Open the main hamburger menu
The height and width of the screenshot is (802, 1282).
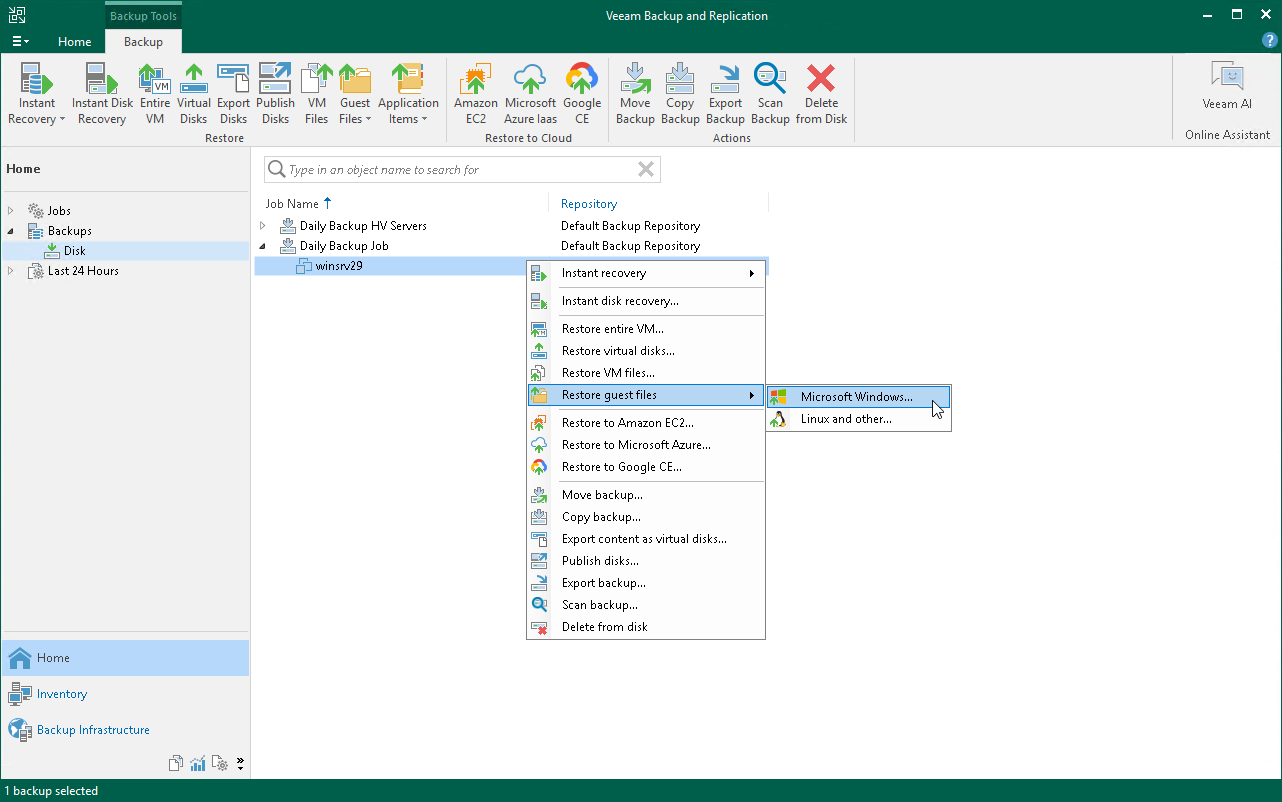coord(20,41)
